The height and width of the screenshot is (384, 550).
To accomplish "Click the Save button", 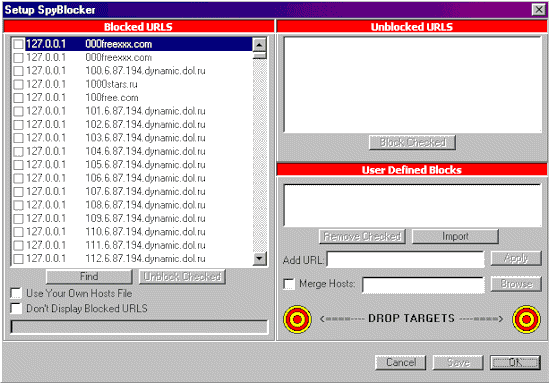I will pyautogui.click(x=458, y=362).
